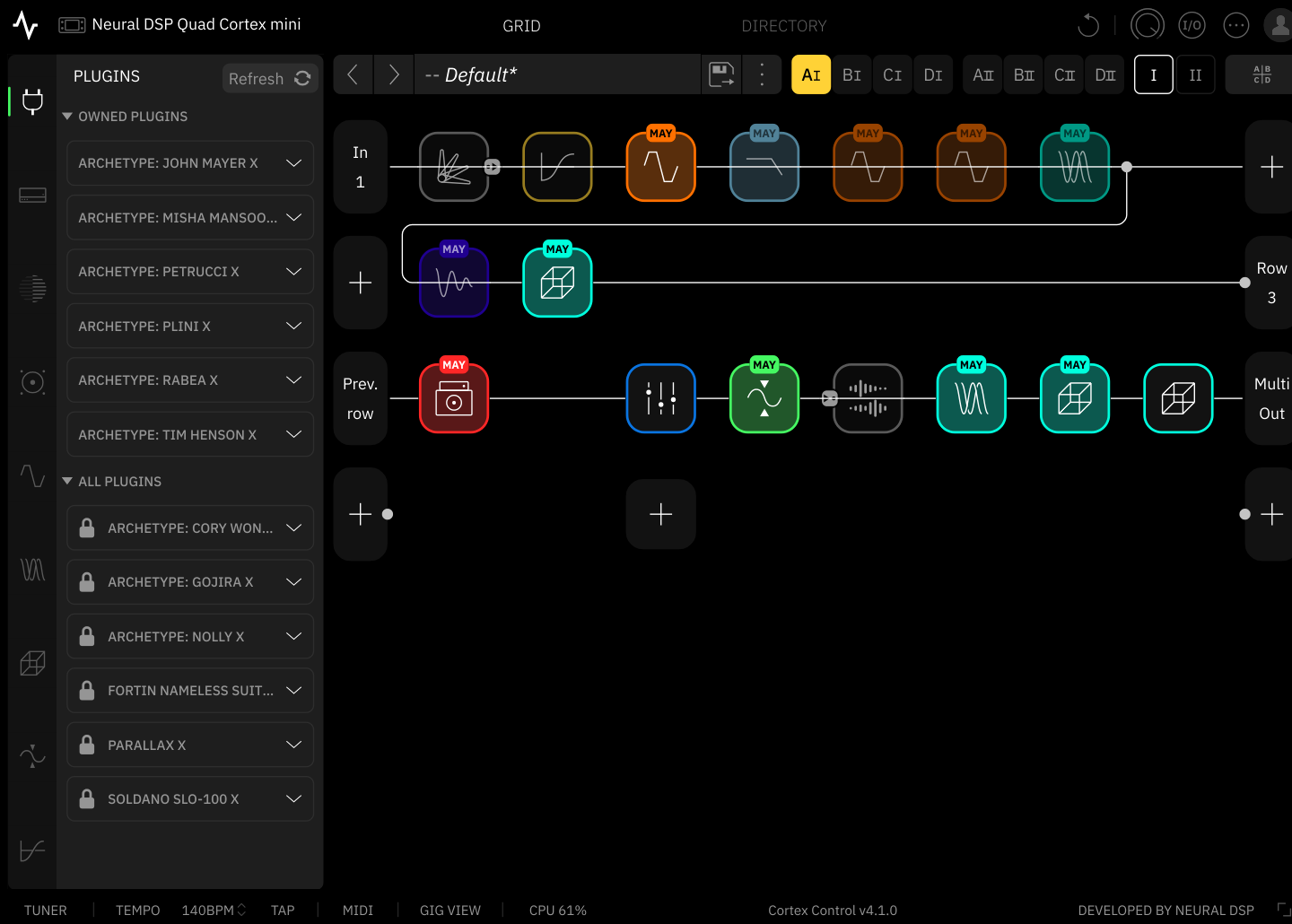Image resolution: width=1292 pixels, height=924 pixels.
Task: Open the reverb 3D cube category in sidebar
Action: click(x=32, y=663)
